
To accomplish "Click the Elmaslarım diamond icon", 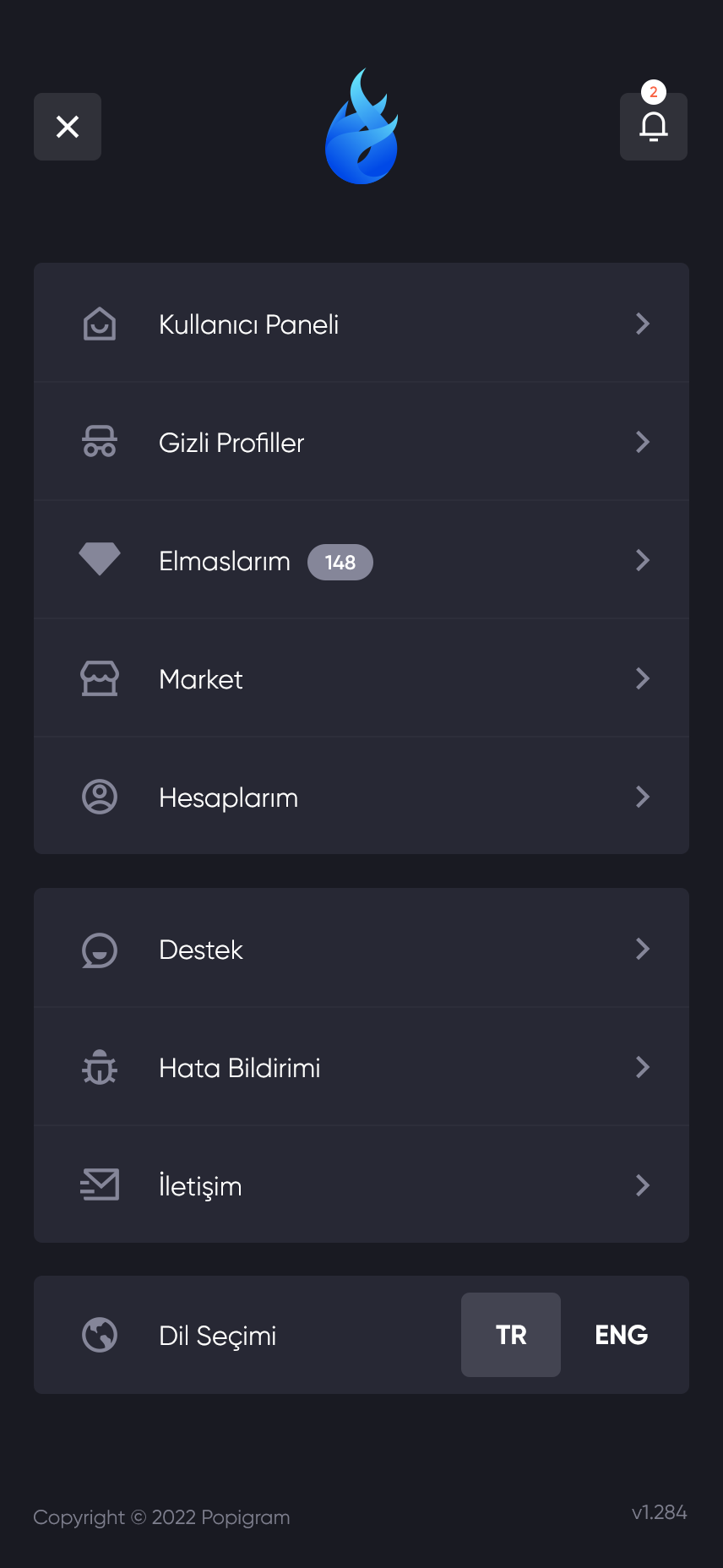I will pos(100,559).
